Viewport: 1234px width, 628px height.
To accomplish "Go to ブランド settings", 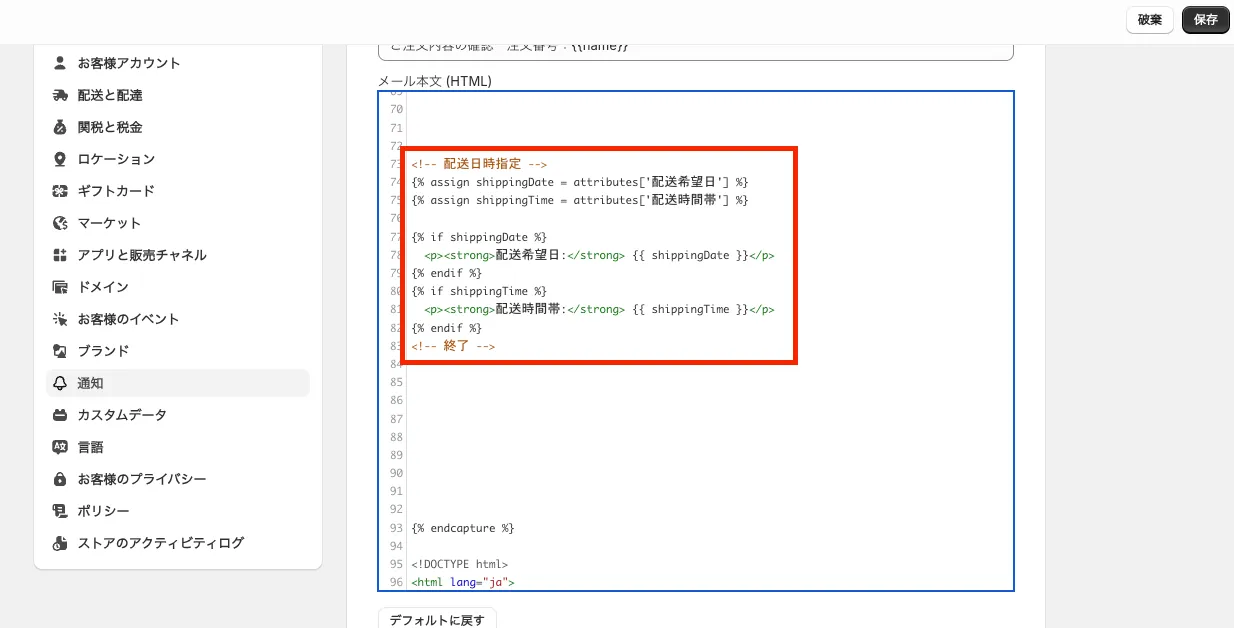I will point(178,351).
